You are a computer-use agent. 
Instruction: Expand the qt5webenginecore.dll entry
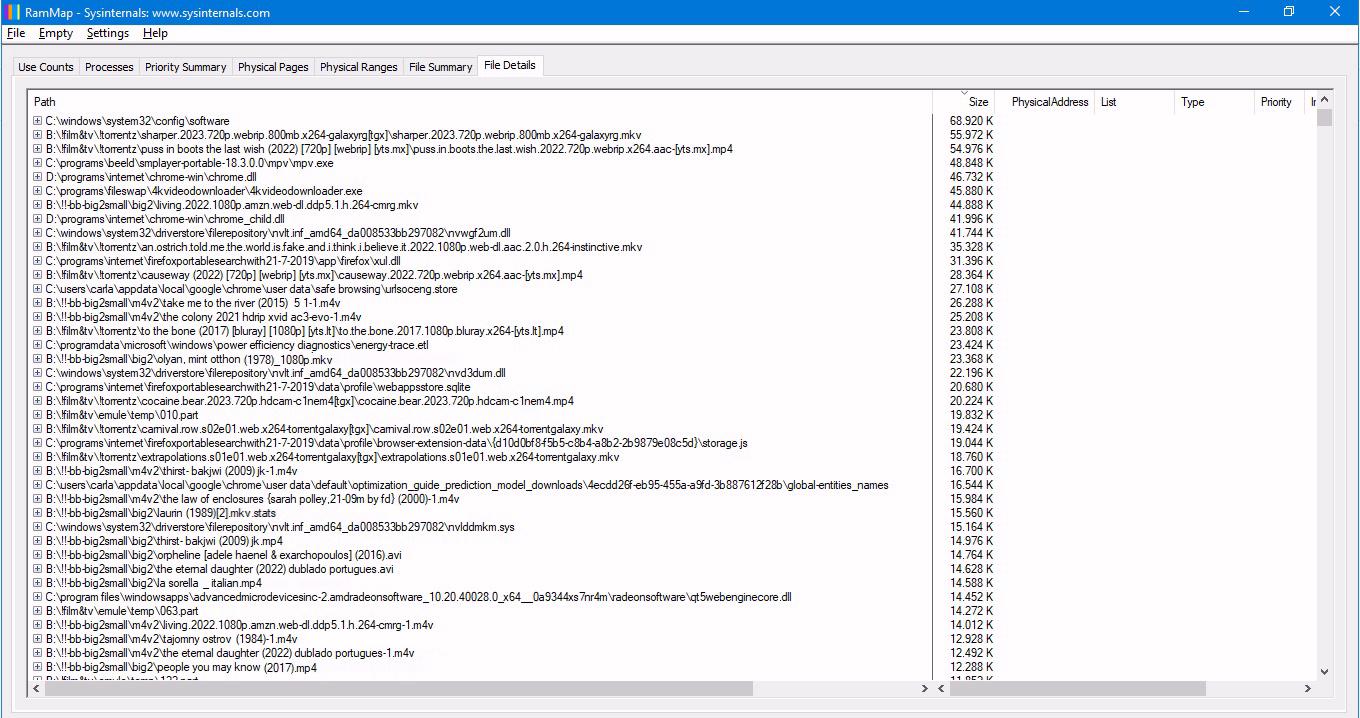pyautogui.click(x=38, y=597)
